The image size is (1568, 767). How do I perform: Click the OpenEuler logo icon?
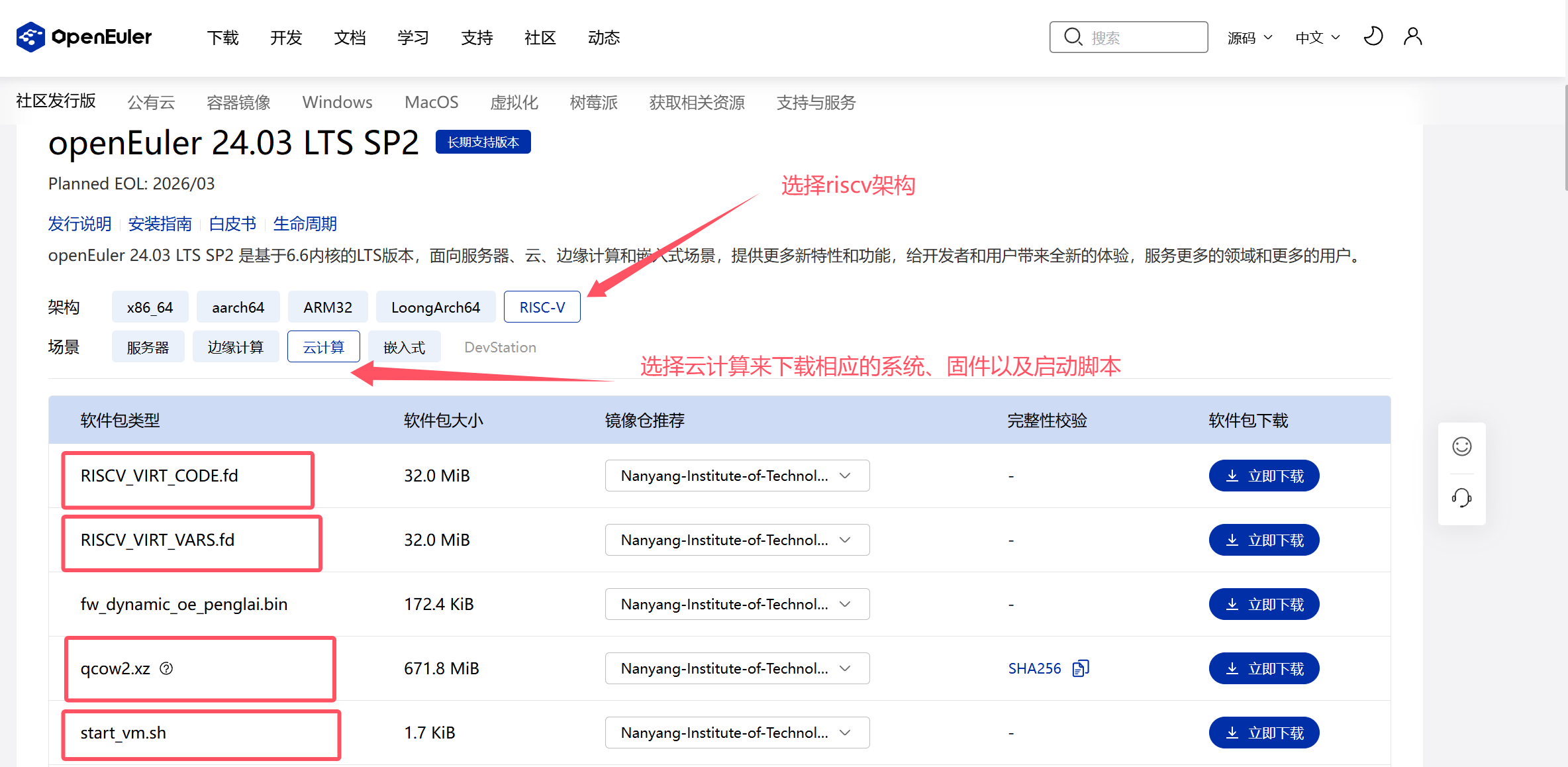(x=30, y=37)
